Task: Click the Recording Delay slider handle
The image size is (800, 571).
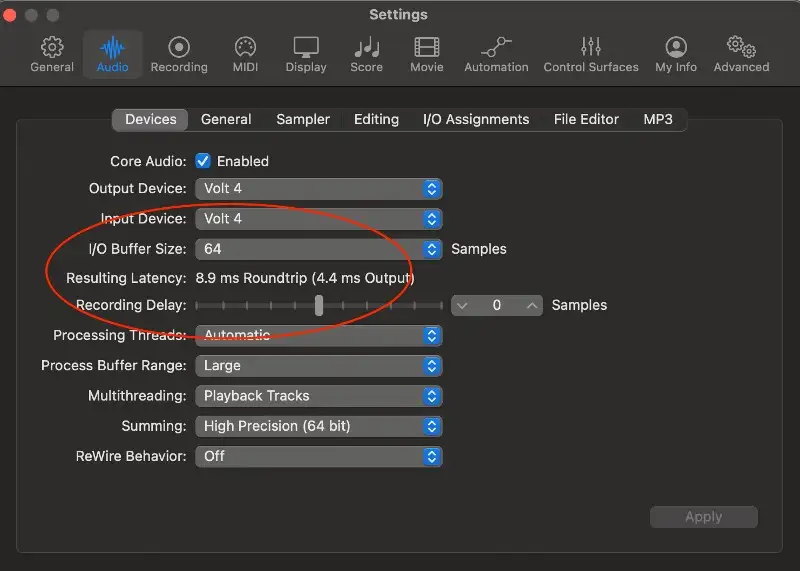Action: [x=319, y=305]
